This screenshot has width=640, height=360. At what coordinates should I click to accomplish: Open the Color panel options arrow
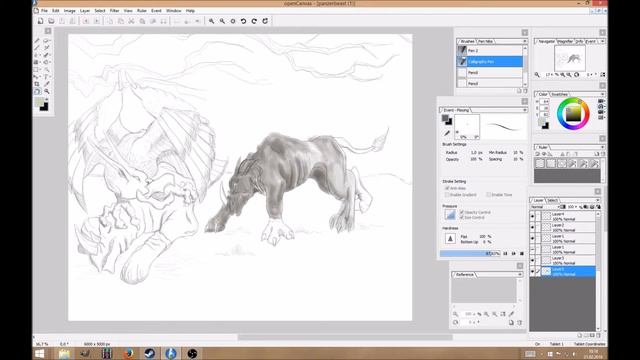[x=602, y=94]
